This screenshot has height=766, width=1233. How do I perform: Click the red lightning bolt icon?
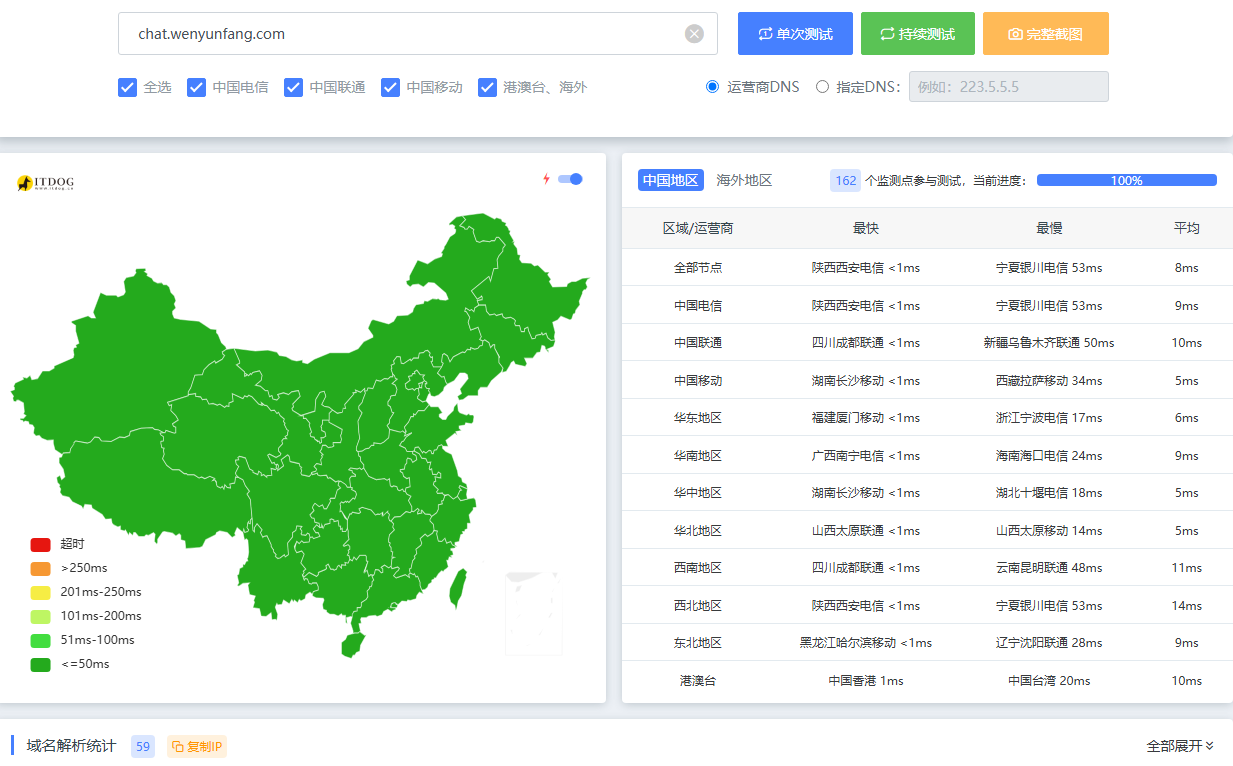(546, 179)
